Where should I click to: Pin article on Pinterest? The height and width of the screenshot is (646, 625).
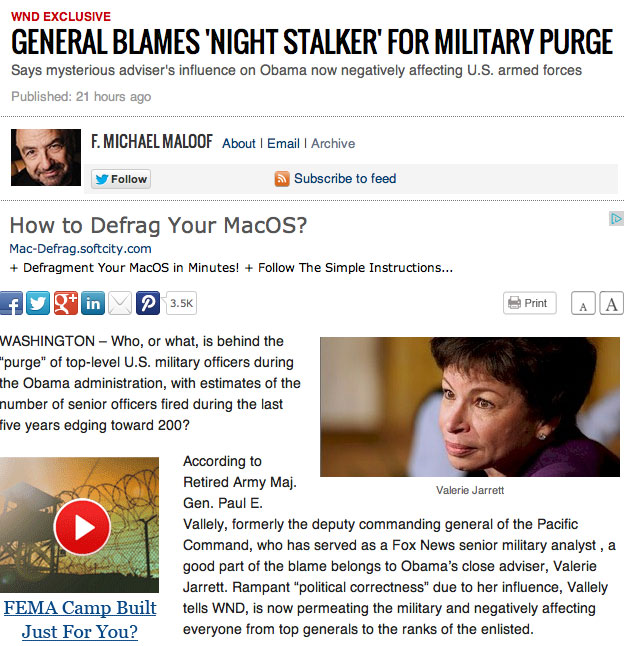[x=148, y=303]
